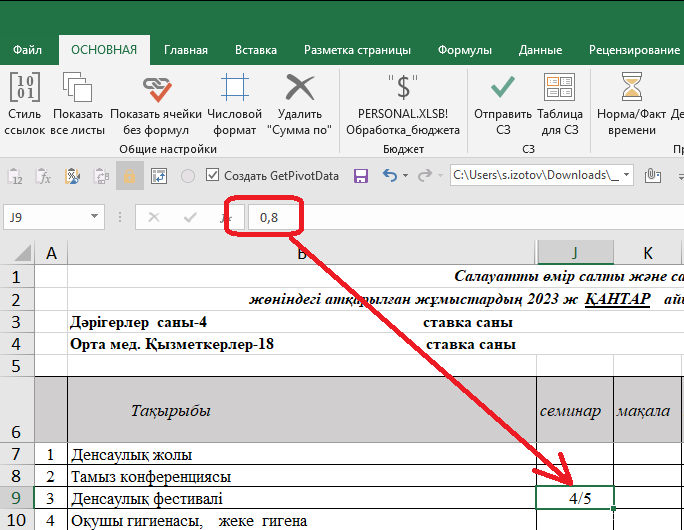This screenshot has height=530, width=684.
Task: Switch to ОСНОВНАЯ ribbon tab
Action: click(x=104, y=50)
